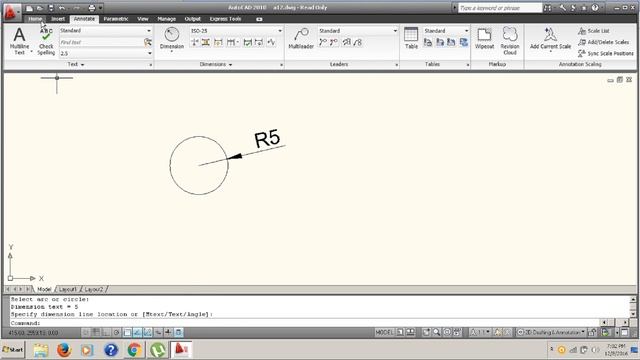Click the Help question mark icon in title bar
The height and width of the screenshot is (360, 640).
click(595, 8)
